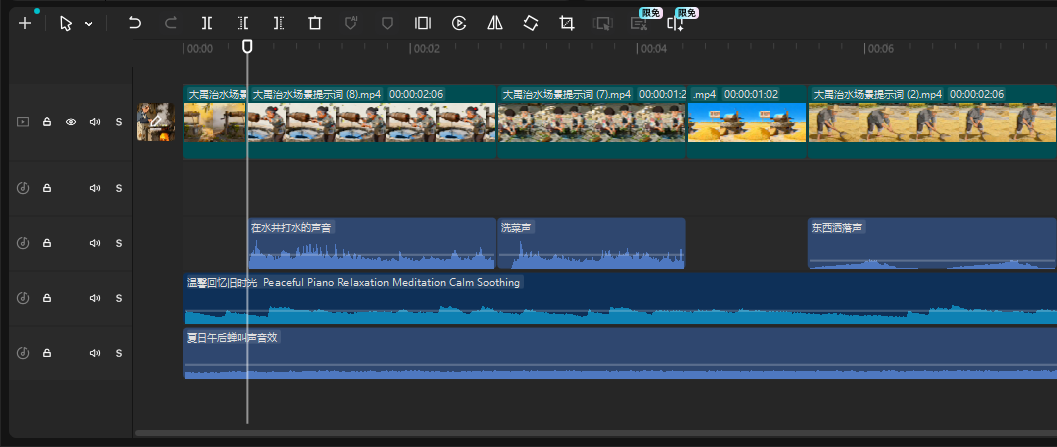Click the trash icon to delete clip
This screenshot has width=1057, height=447.
click(315, 23)
